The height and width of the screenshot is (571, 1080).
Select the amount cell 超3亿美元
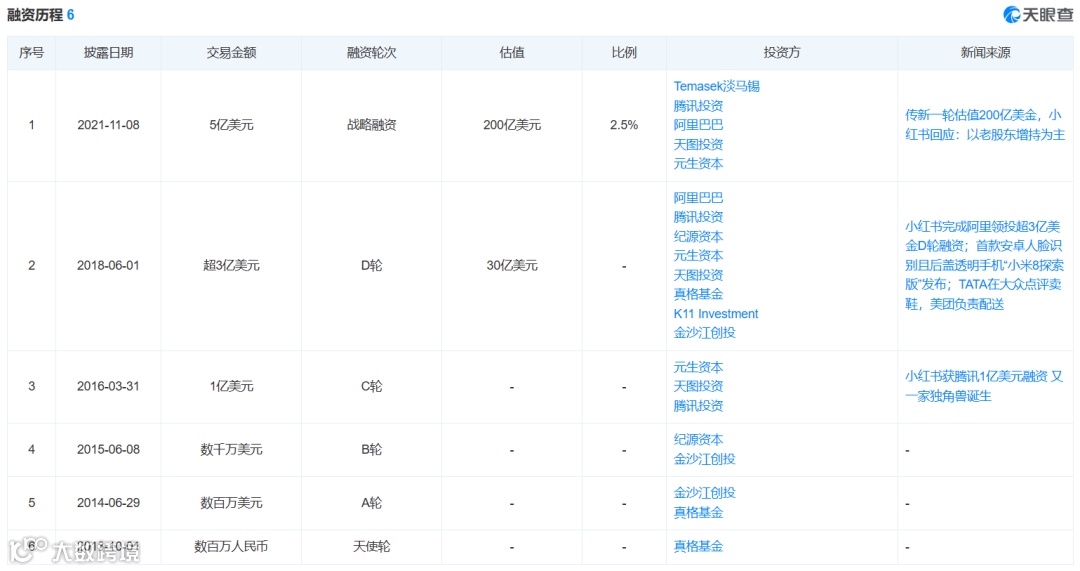(231, 265)
